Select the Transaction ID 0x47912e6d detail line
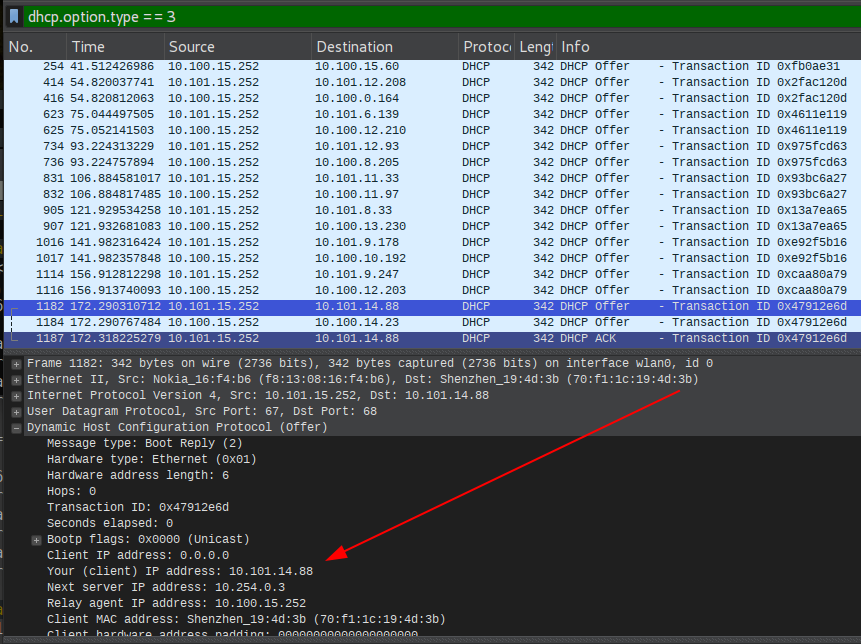861x644 pixels. [x=138, y=508]
